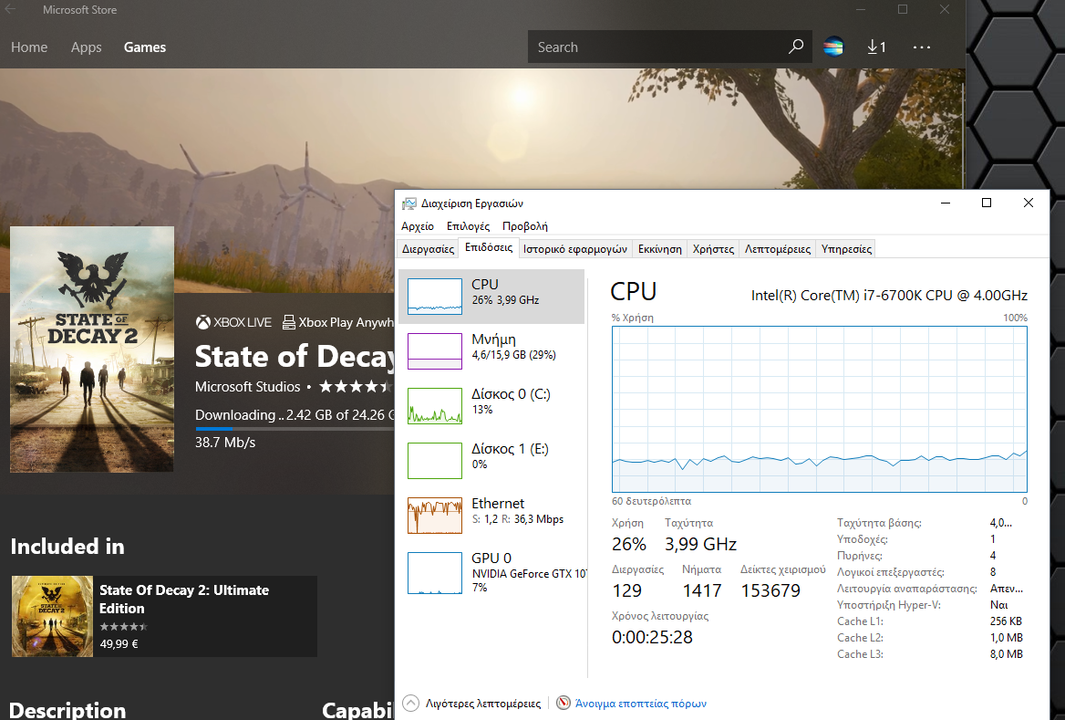Click the threads count 1417
Screen dimensions: 1065x720
click(702, 590)
